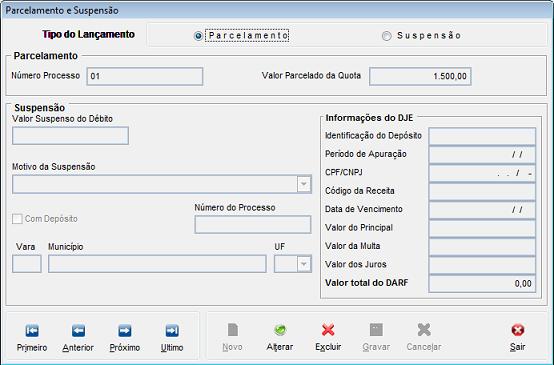Click the Valor total do DARF field
This screenshot has width=554, height=365.
tap(482, 283)
